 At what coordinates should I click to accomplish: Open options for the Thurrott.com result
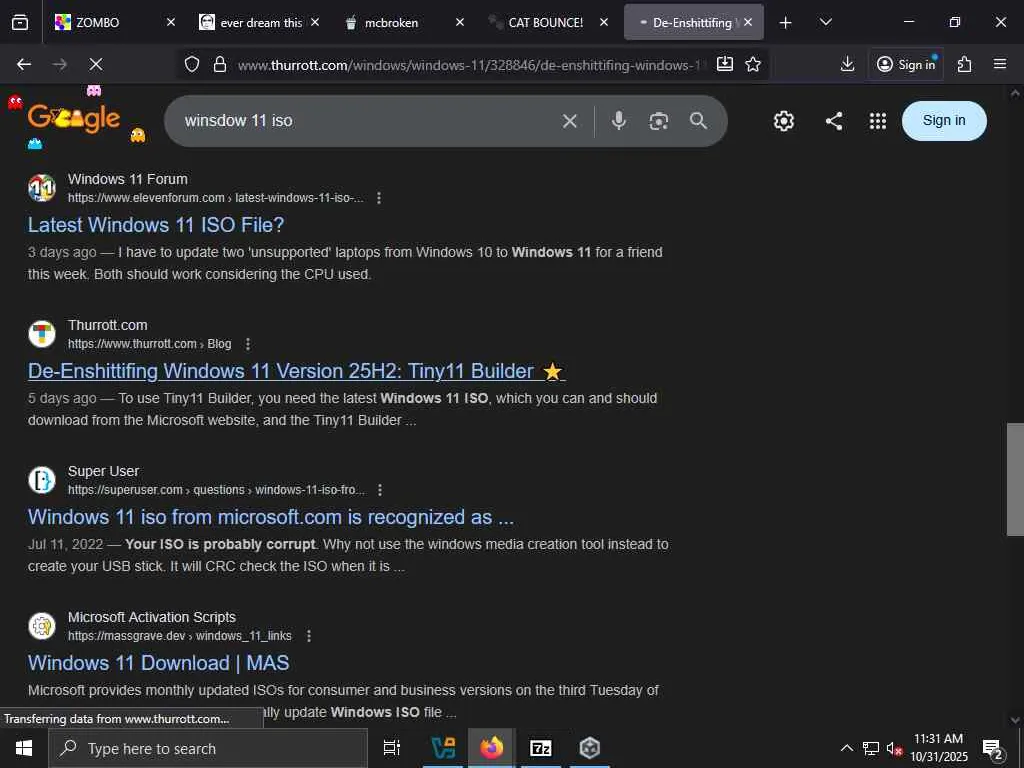coord(248,344)
